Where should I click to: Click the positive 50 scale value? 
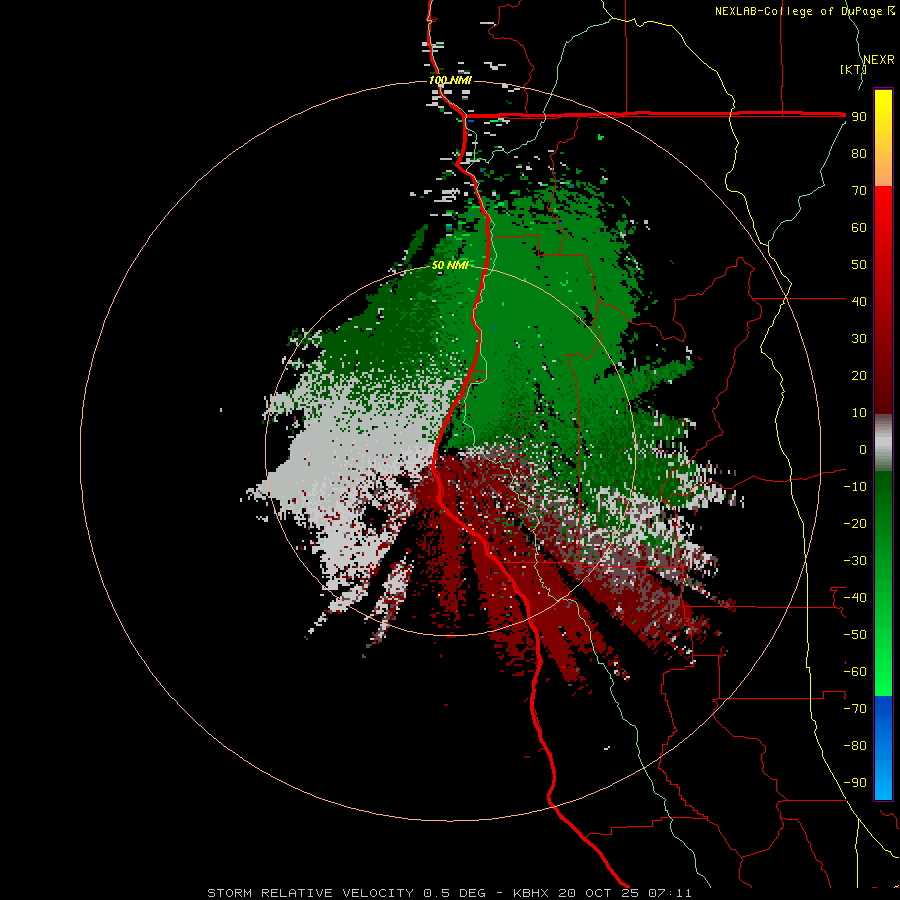[x=859, y=265]
